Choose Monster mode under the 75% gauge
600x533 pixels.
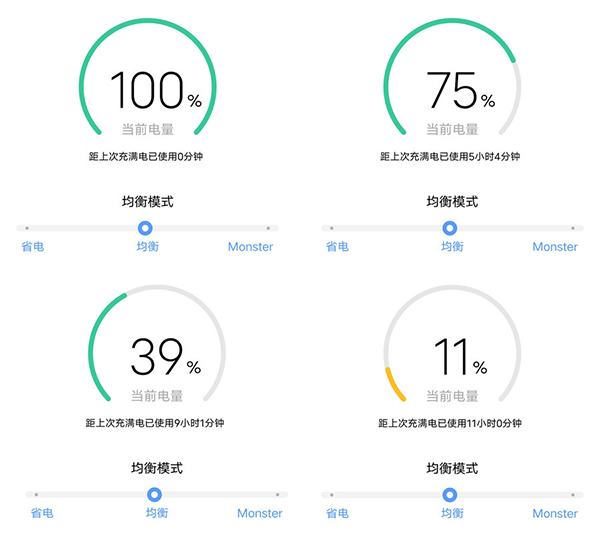pos(555,247)
